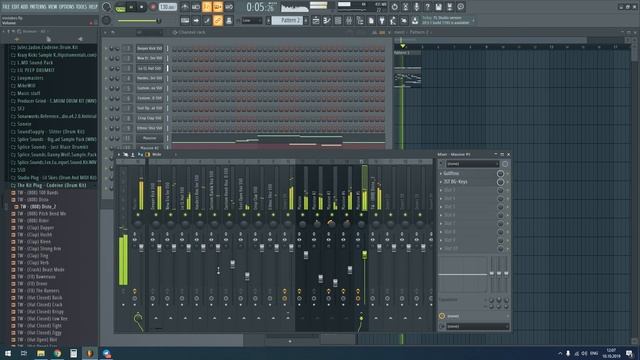Click the tempo field showing 130

point(167,7)
